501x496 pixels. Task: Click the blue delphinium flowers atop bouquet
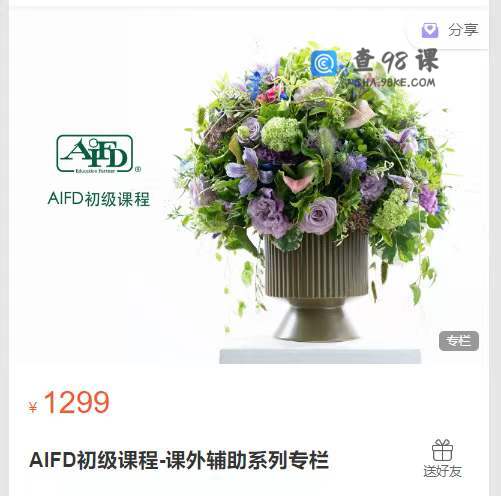point(257,82)
